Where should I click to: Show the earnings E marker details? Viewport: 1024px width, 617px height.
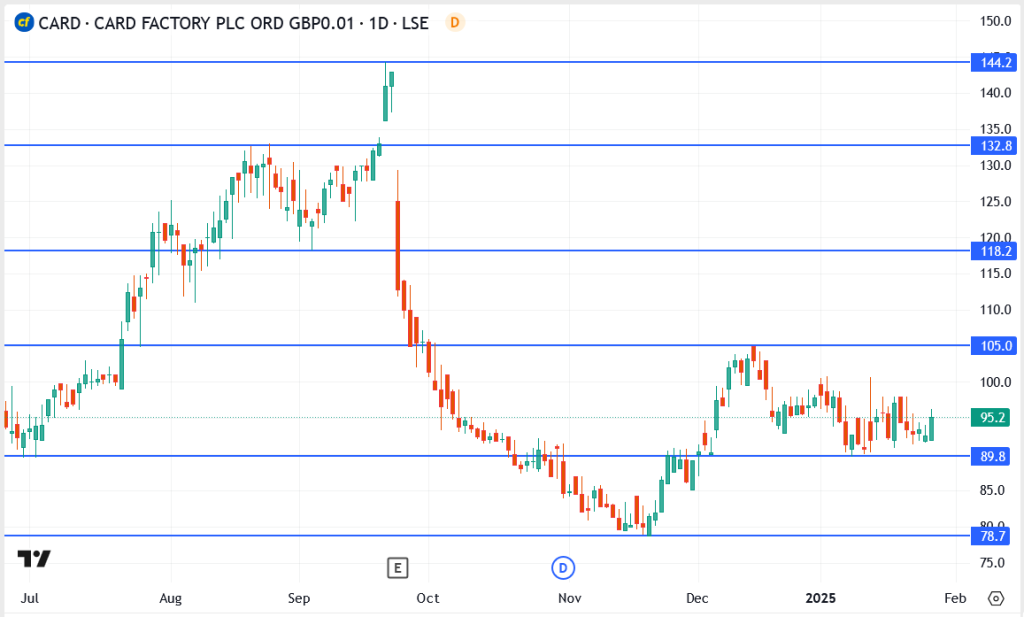[397, 568]
